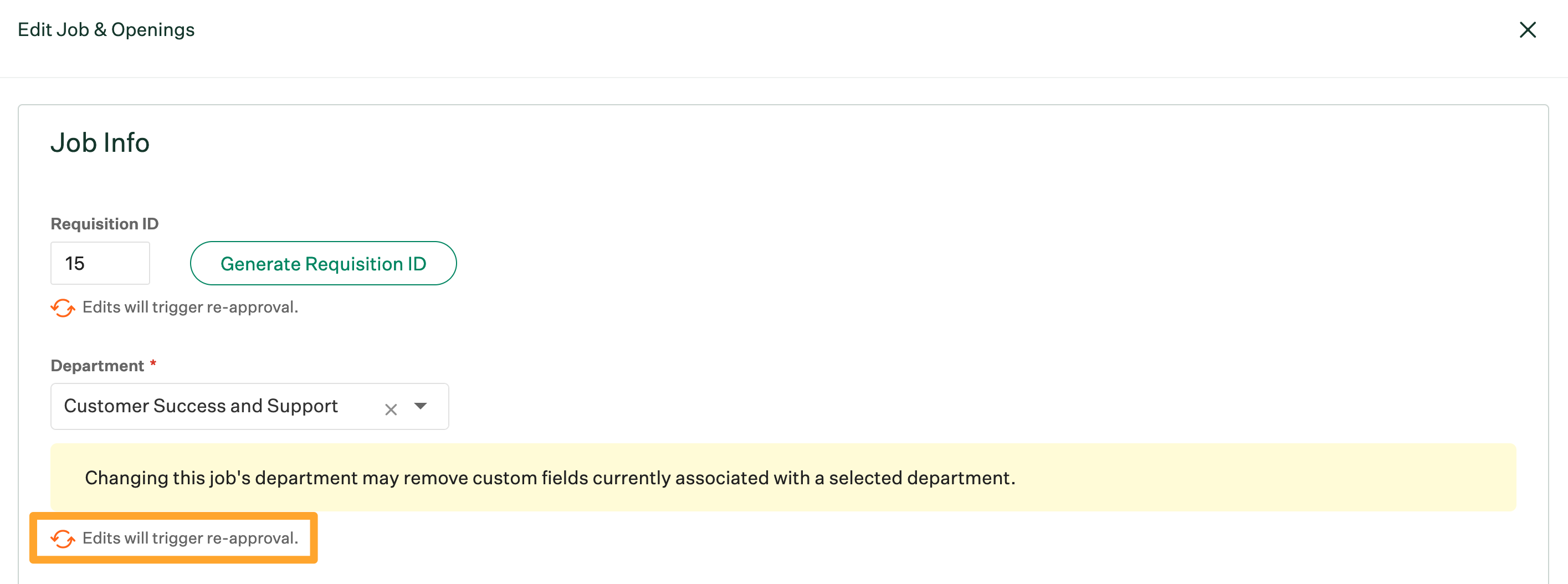Click the Requisition ID label
1568x584 pixels.
pyautogui.click(x=105, y=223)
